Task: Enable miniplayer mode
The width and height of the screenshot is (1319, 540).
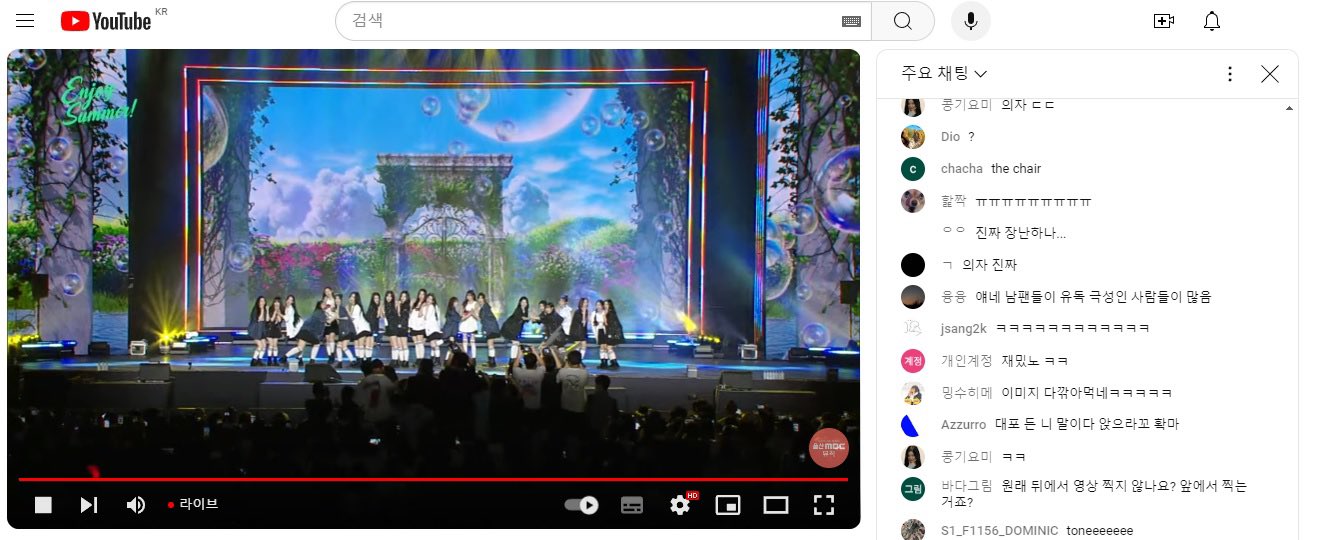Action: [x=728, y=505]
